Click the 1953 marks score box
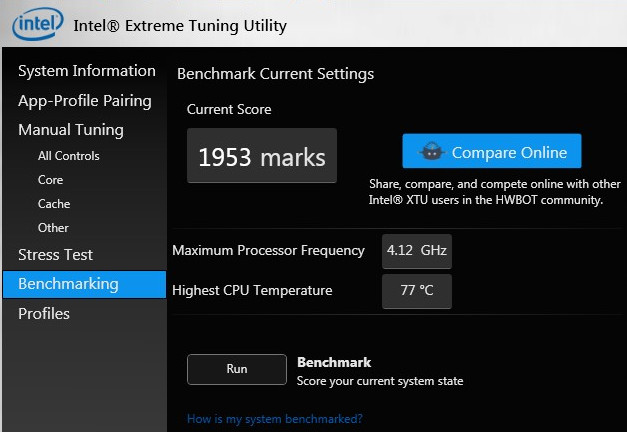The width and height of the screenshot is (627, 432). pos(261,157)
